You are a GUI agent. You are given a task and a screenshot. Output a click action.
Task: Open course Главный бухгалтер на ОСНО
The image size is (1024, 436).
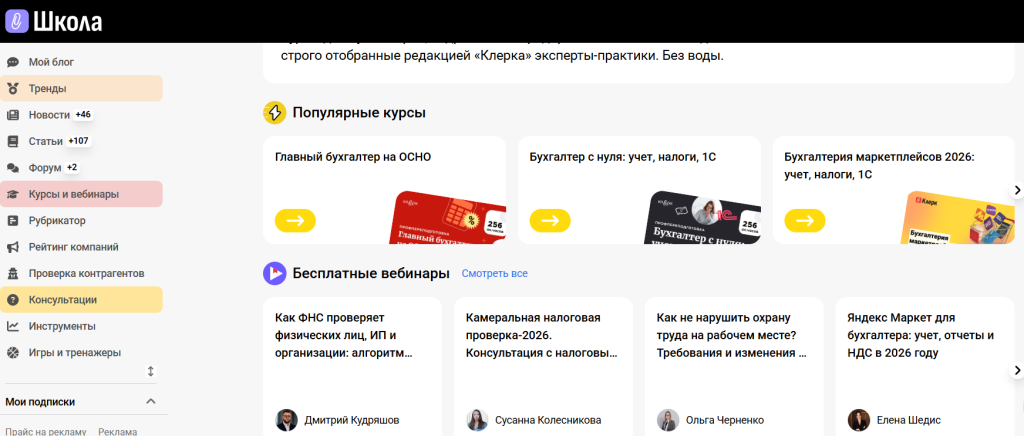point(353,157)
